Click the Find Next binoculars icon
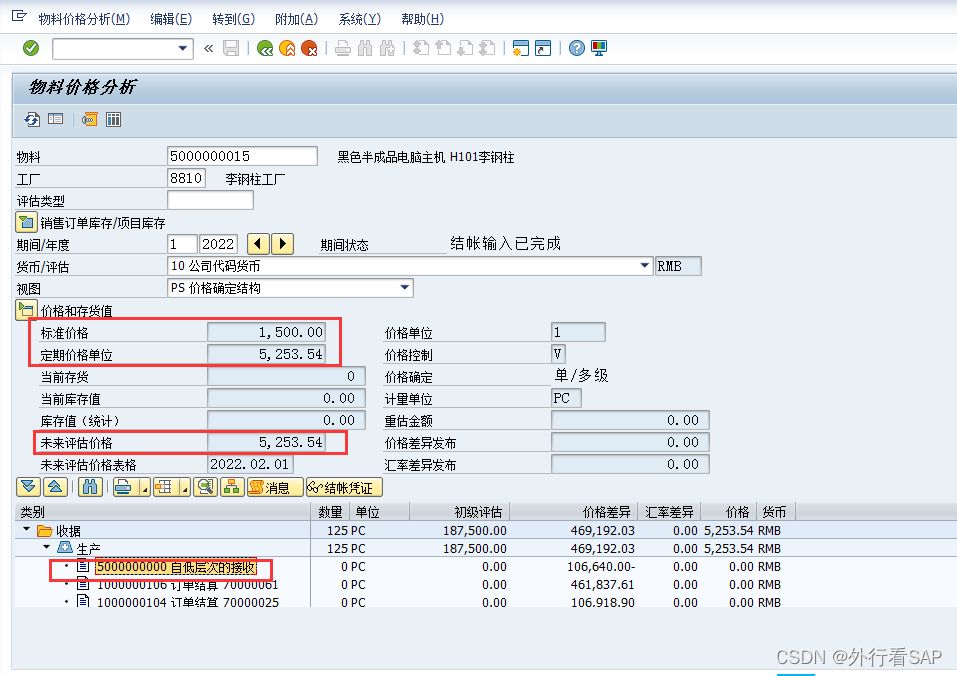 [x=387, y=48]
